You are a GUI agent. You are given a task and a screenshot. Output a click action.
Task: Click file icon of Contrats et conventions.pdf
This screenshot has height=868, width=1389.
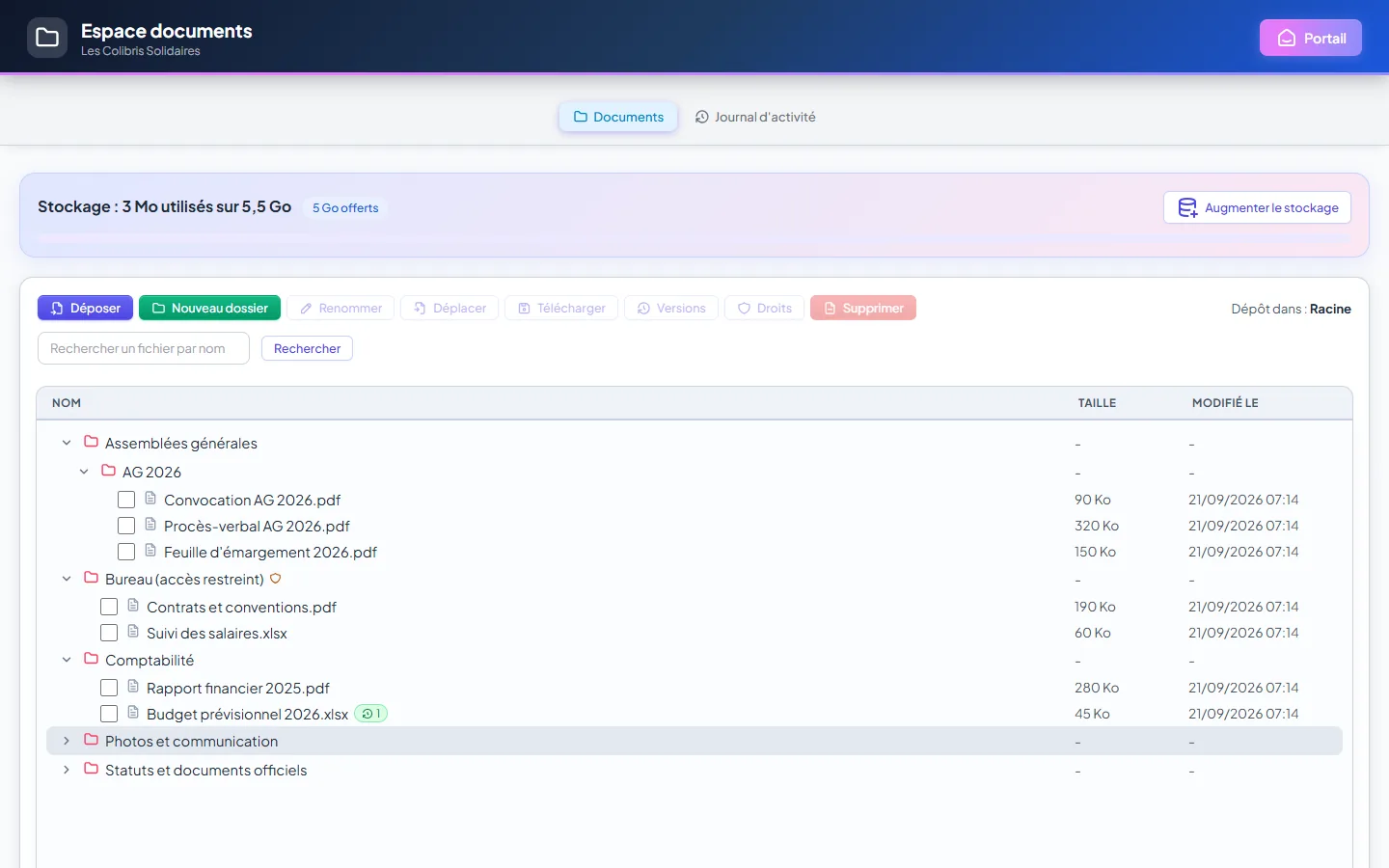(133, 606)
